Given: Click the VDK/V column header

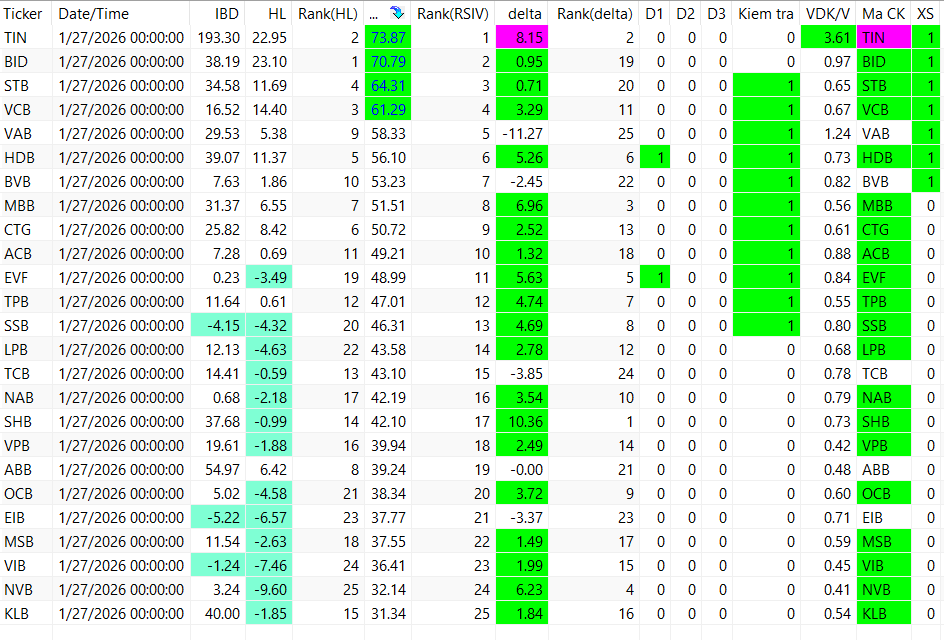Looking at the screenshot, I should point(828,13).
